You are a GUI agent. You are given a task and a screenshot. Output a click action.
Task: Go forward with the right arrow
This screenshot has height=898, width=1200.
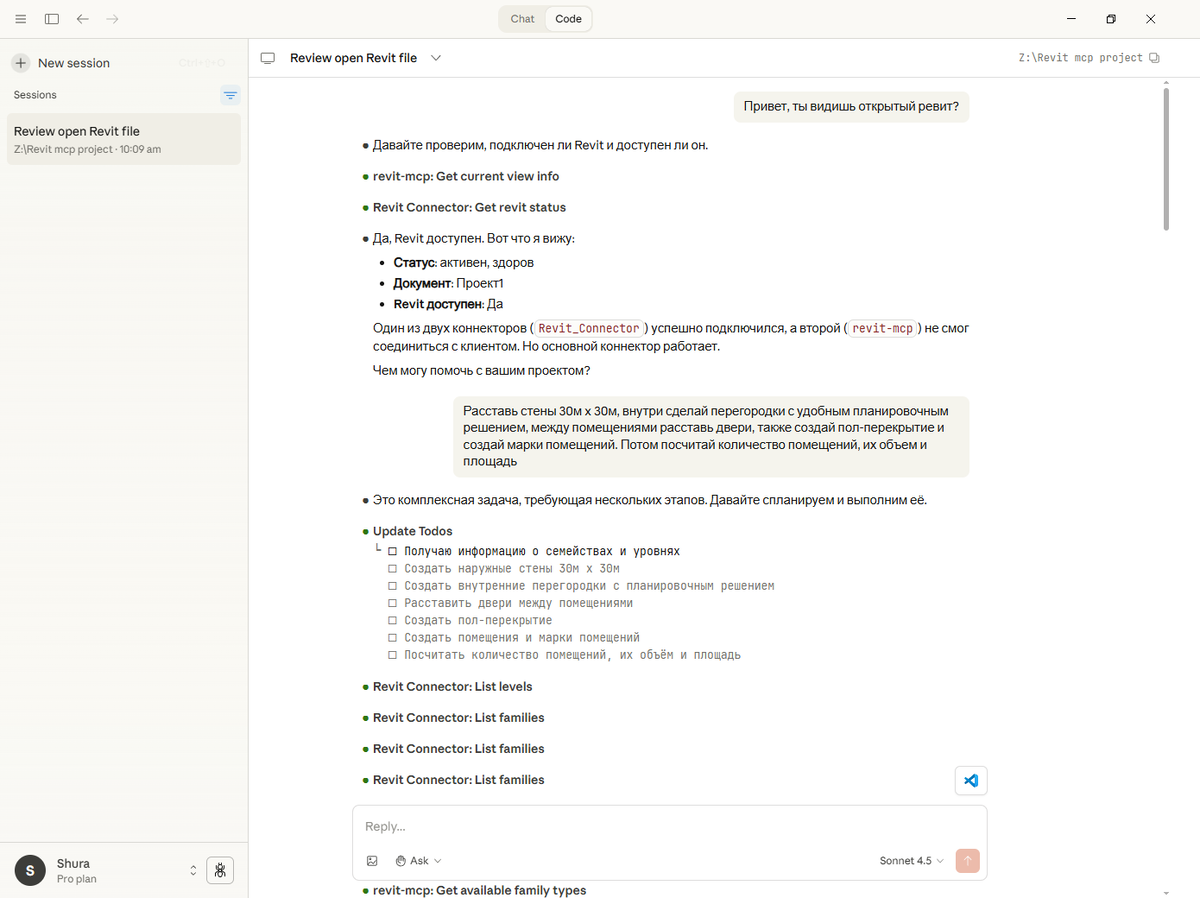[112, 19]
